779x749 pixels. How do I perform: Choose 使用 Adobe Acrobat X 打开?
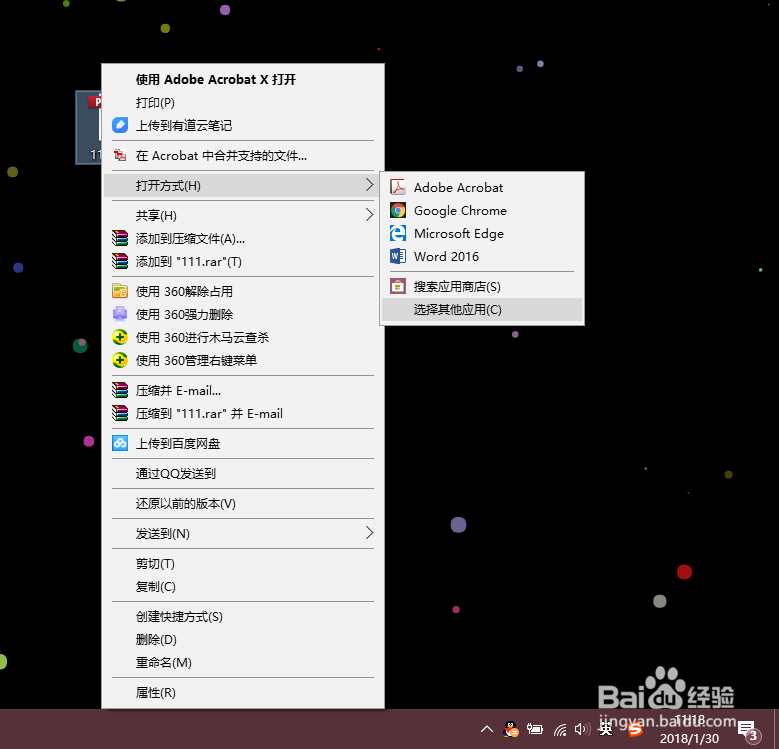click(x=243, y=79)
